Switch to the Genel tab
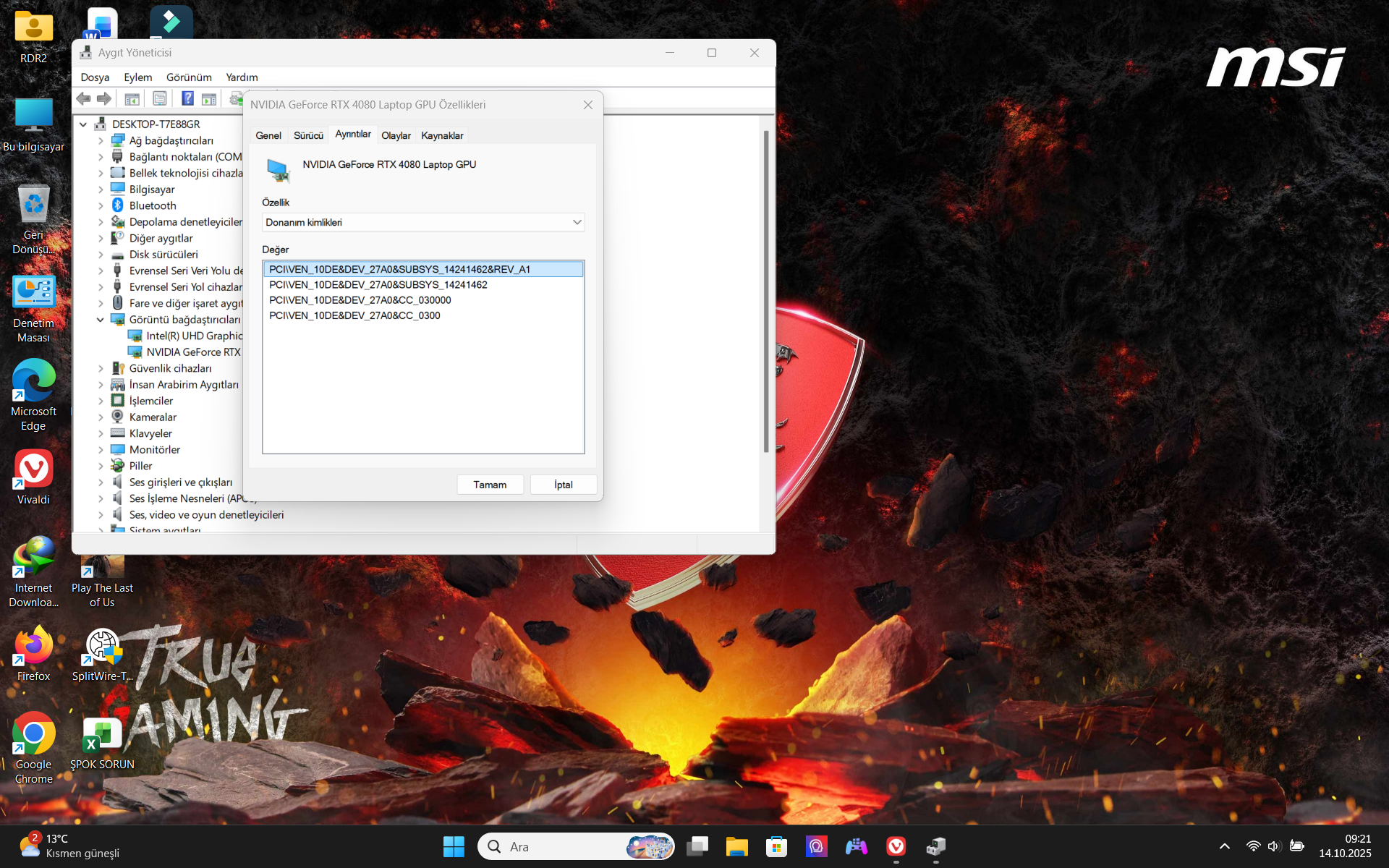Screen dimensions: 1389x868 click(x=268, y=135)
